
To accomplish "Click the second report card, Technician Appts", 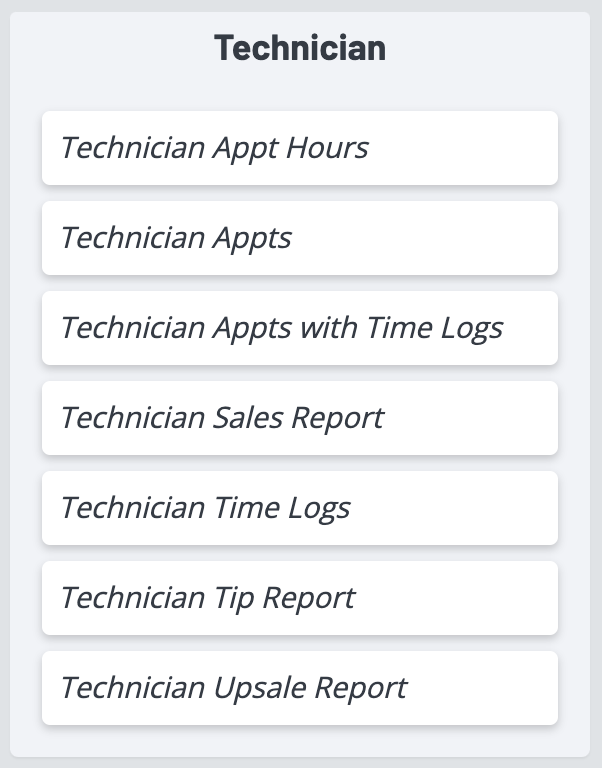I will tap(299, 238).
